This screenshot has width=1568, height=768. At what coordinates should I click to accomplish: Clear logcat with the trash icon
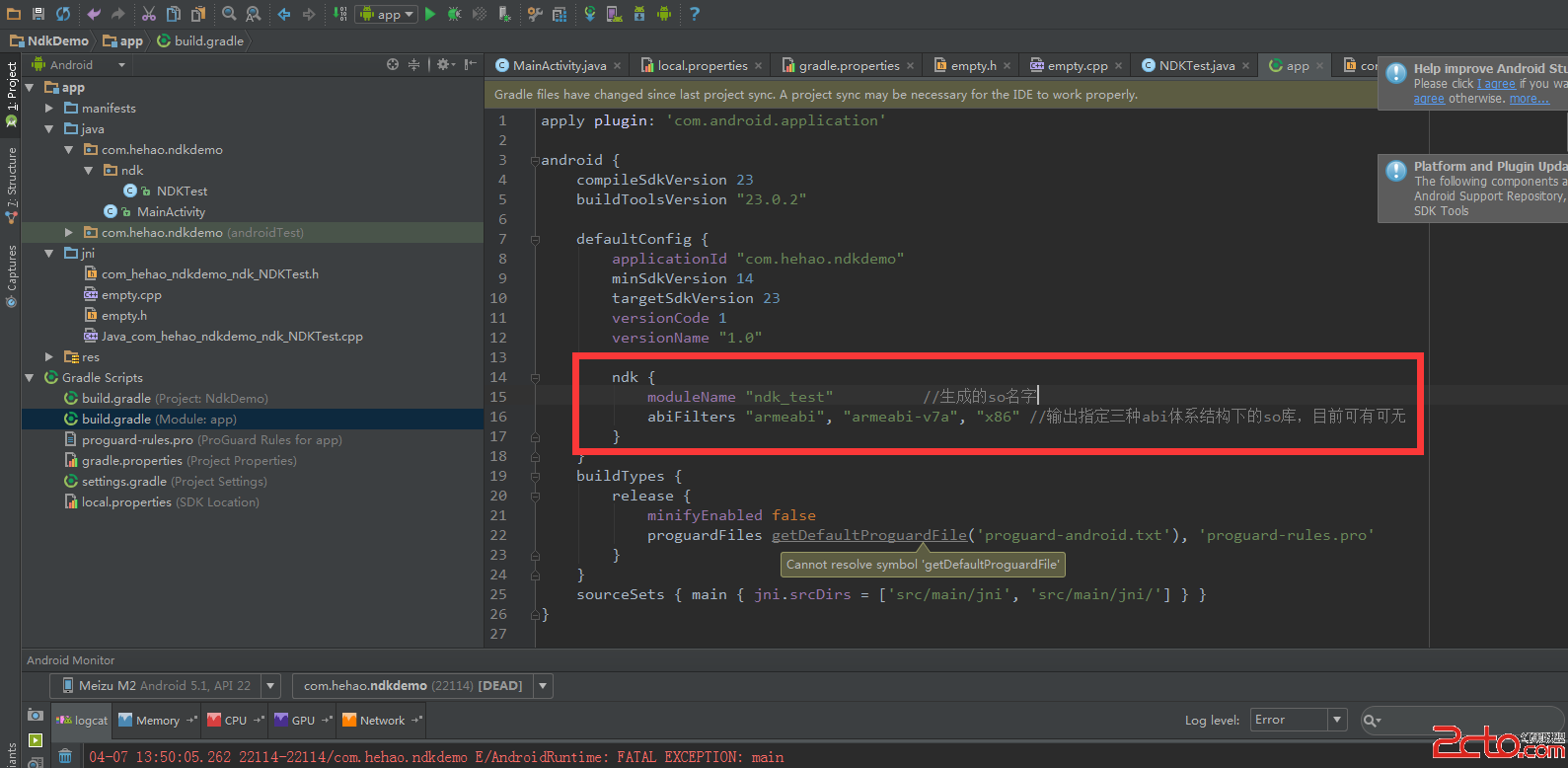(x=65, y=756)
